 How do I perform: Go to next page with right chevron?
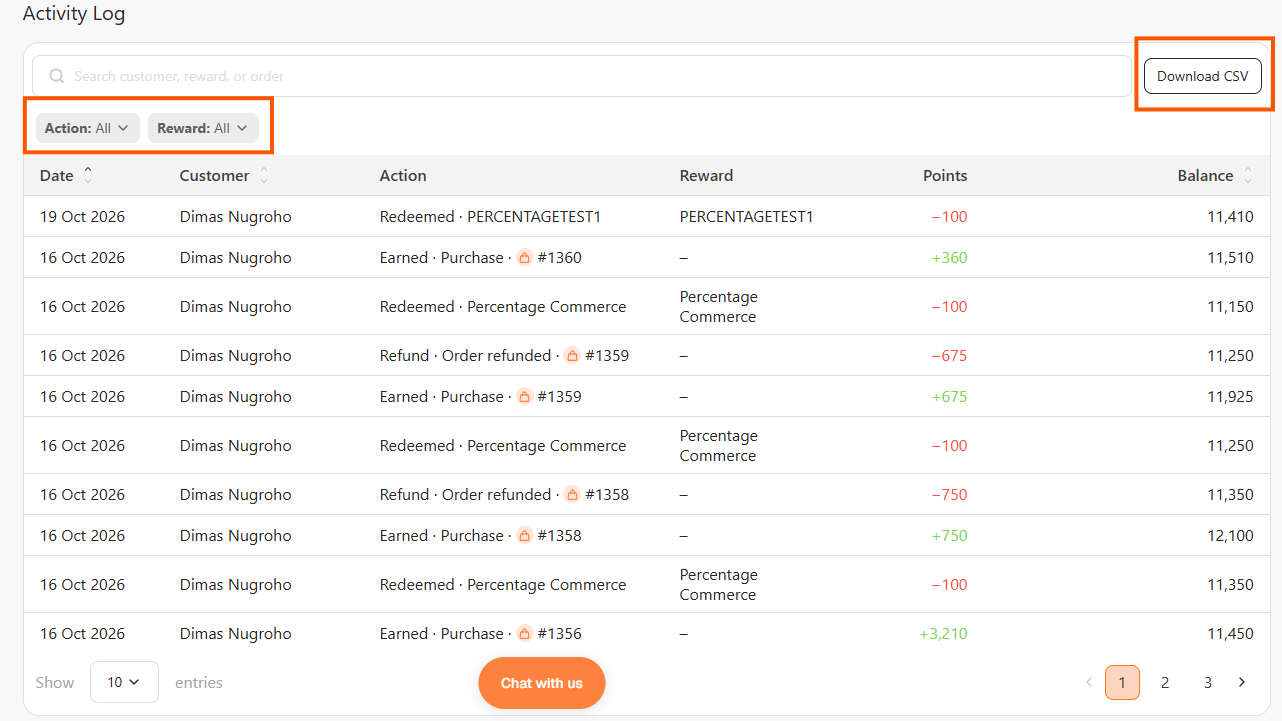point(1242,682)
